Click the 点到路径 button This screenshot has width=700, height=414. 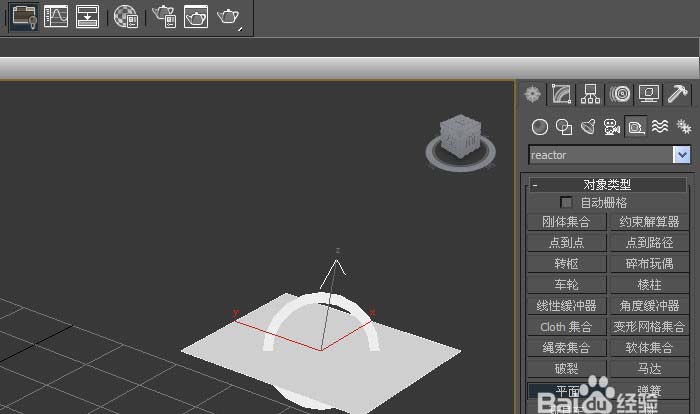(650, 243)
